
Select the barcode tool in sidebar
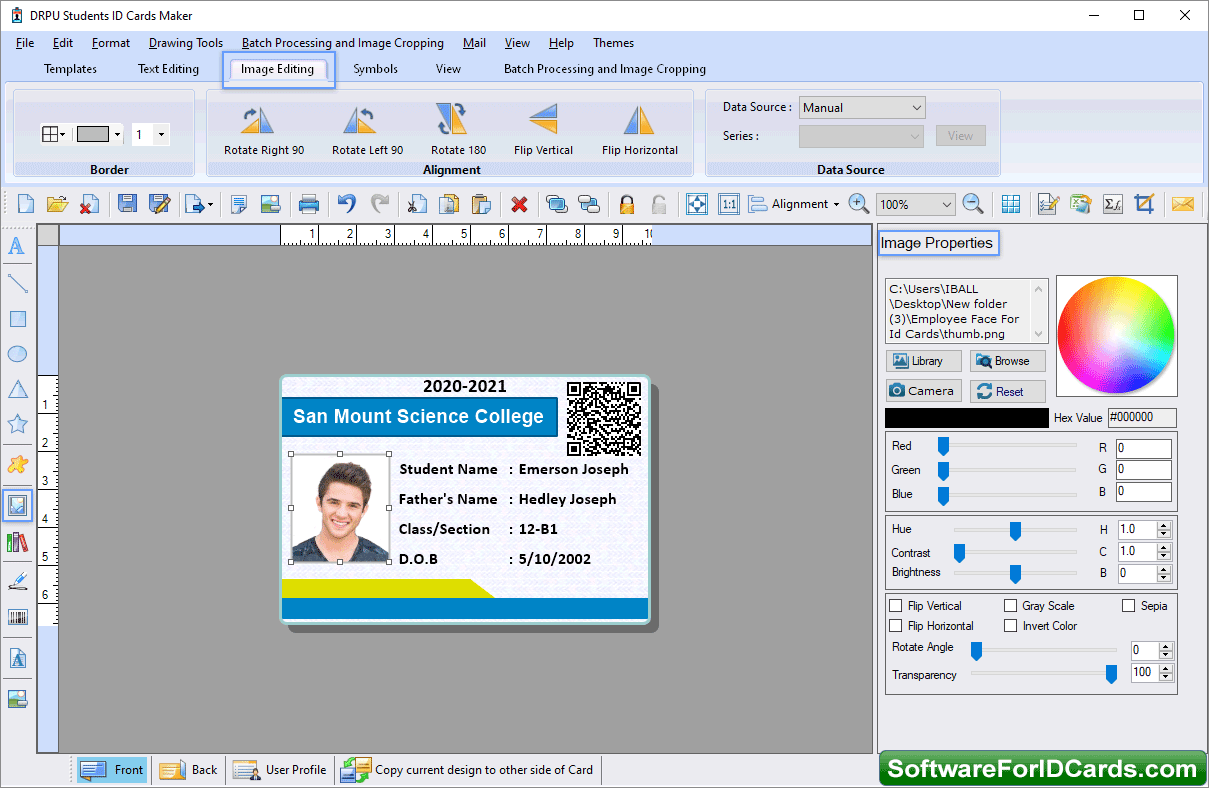pyautogui.click(x=17, y=617)
